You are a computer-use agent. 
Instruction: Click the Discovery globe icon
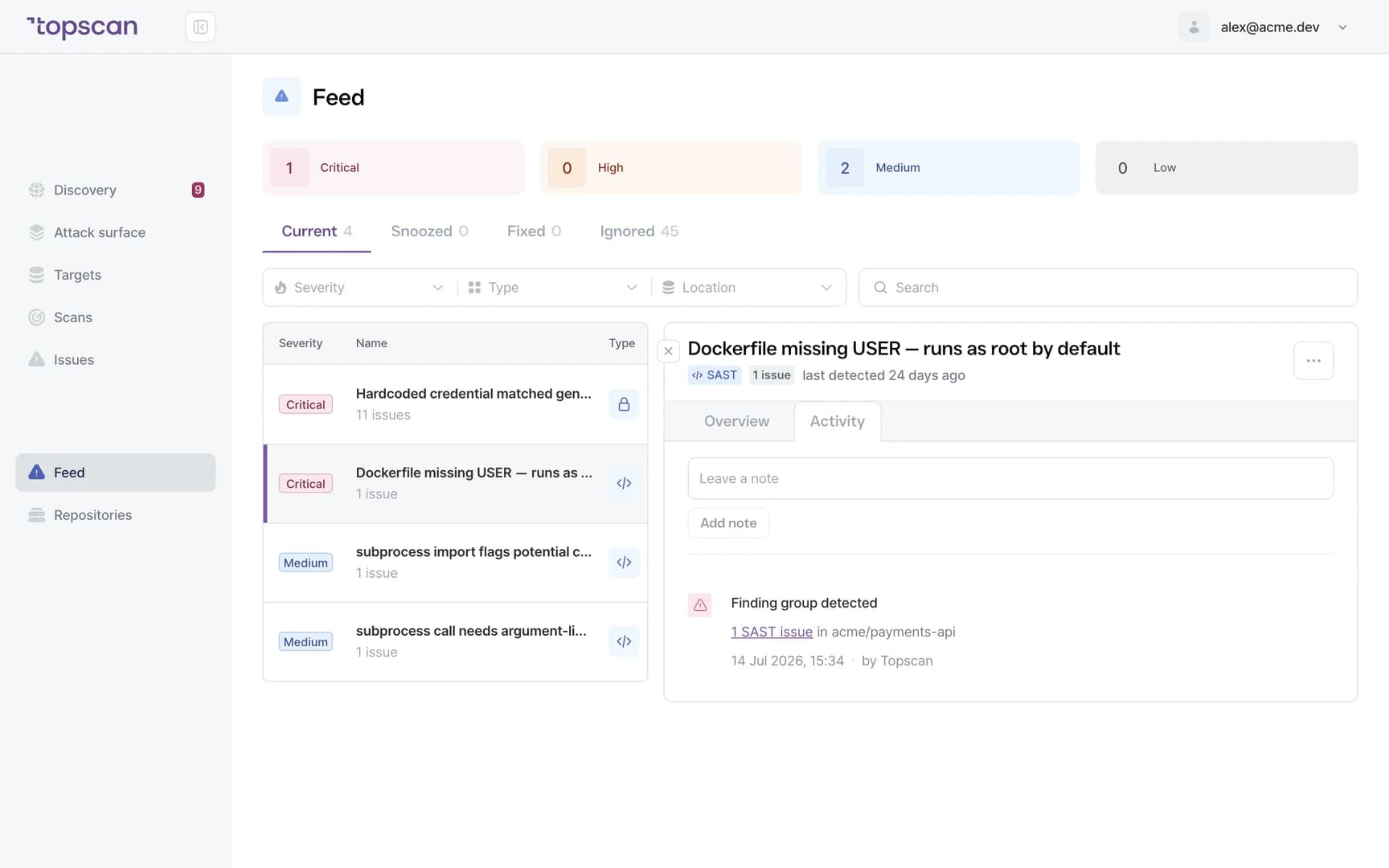pos(36,190)
